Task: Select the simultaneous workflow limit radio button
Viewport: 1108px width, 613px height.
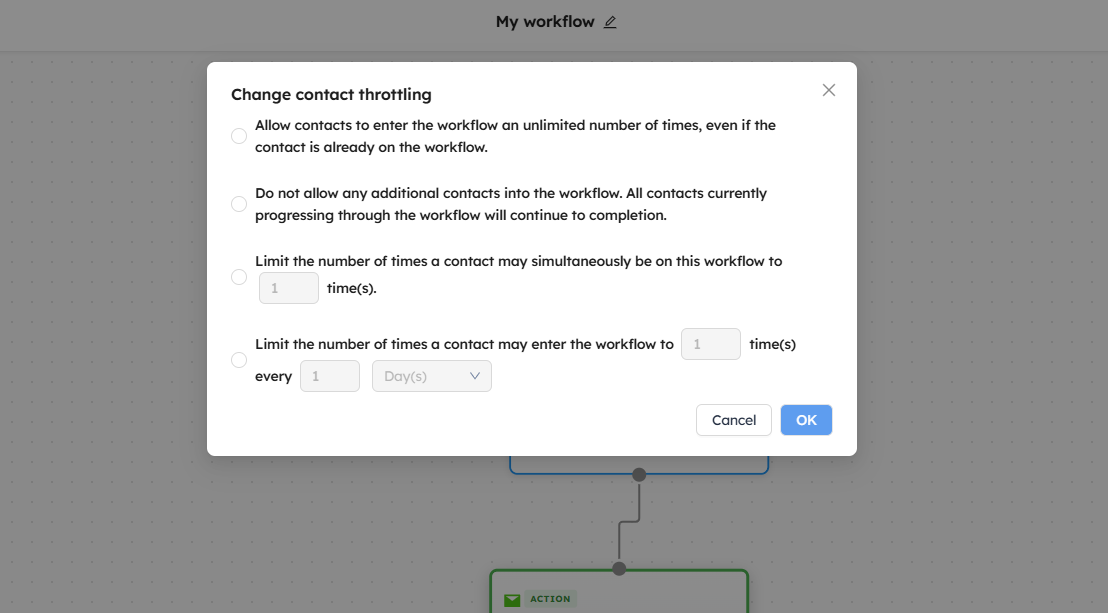Action: point(239,277)
